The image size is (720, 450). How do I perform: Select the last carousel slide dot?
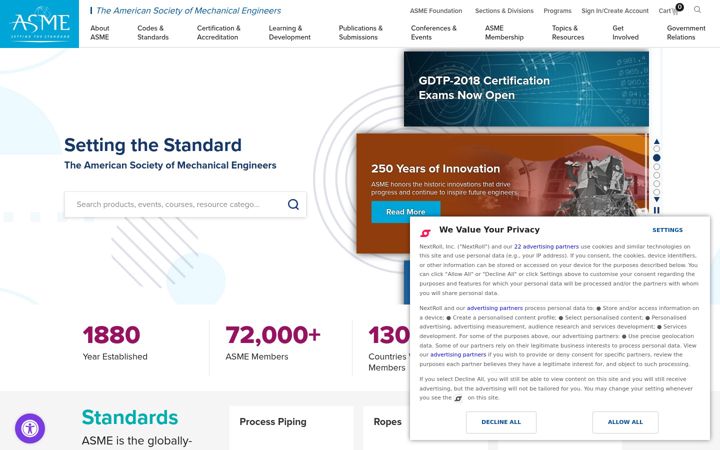coord(657,192)
